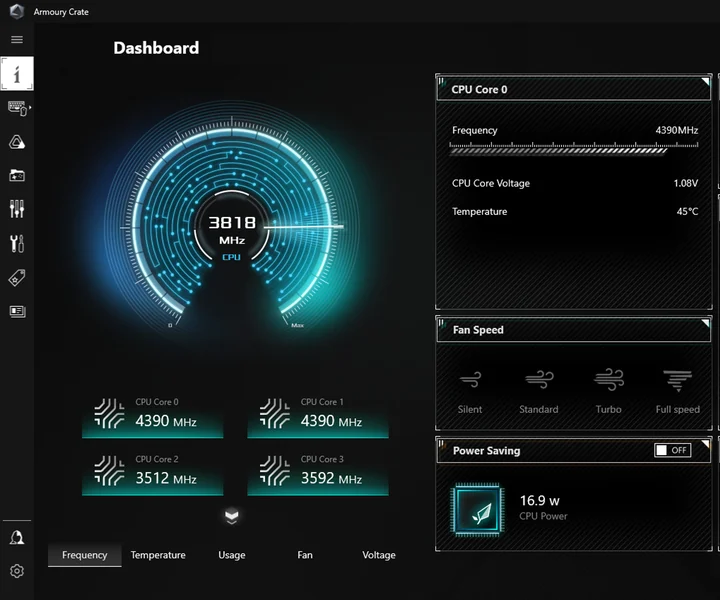The image size is (720, 600).
Task: Open the Settings gear icon
Action: pyautogui.click(x=17, y=571)
